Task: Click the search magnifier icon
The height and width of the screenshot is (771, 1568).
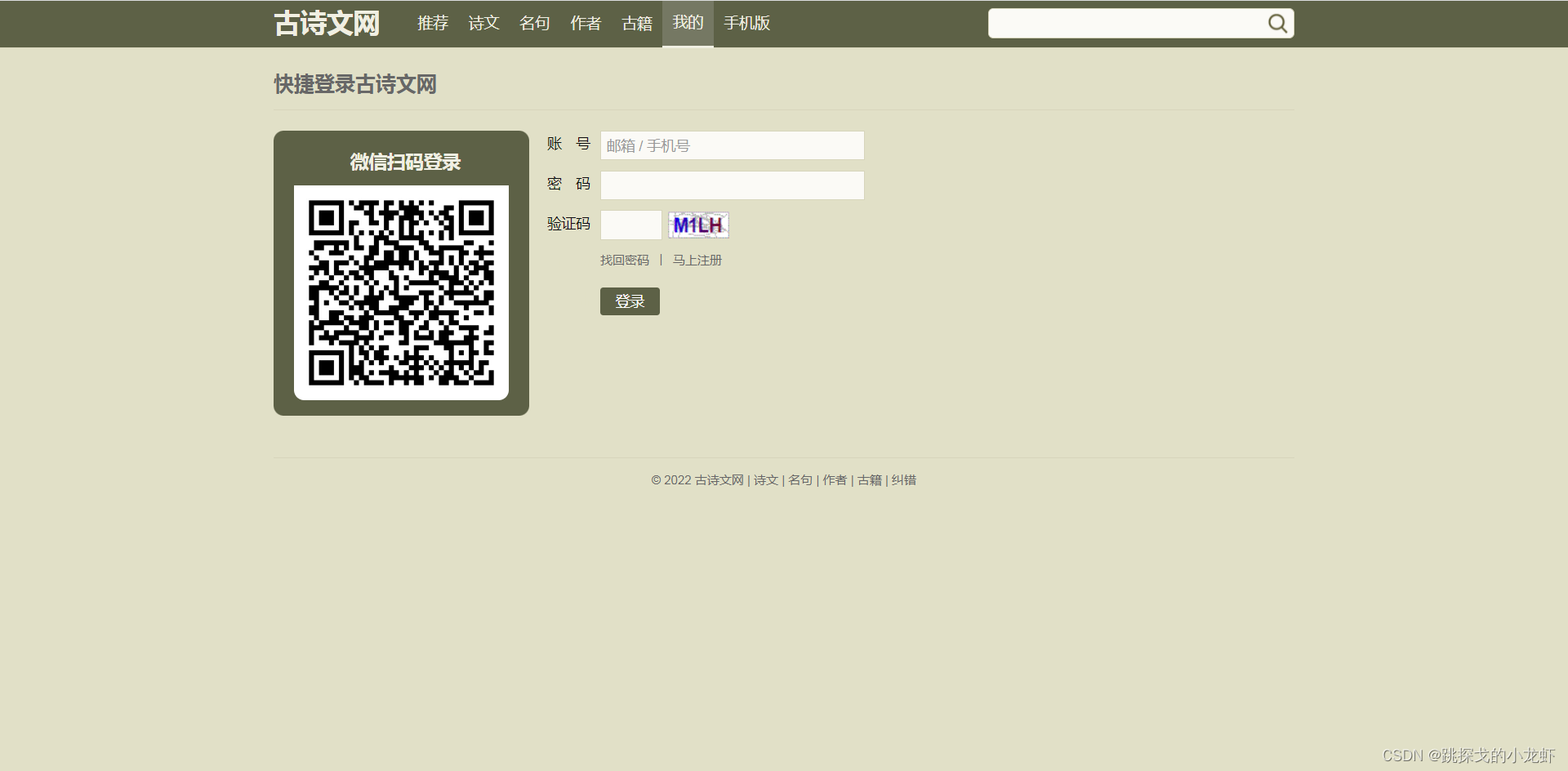Action: click(1277, 24)
